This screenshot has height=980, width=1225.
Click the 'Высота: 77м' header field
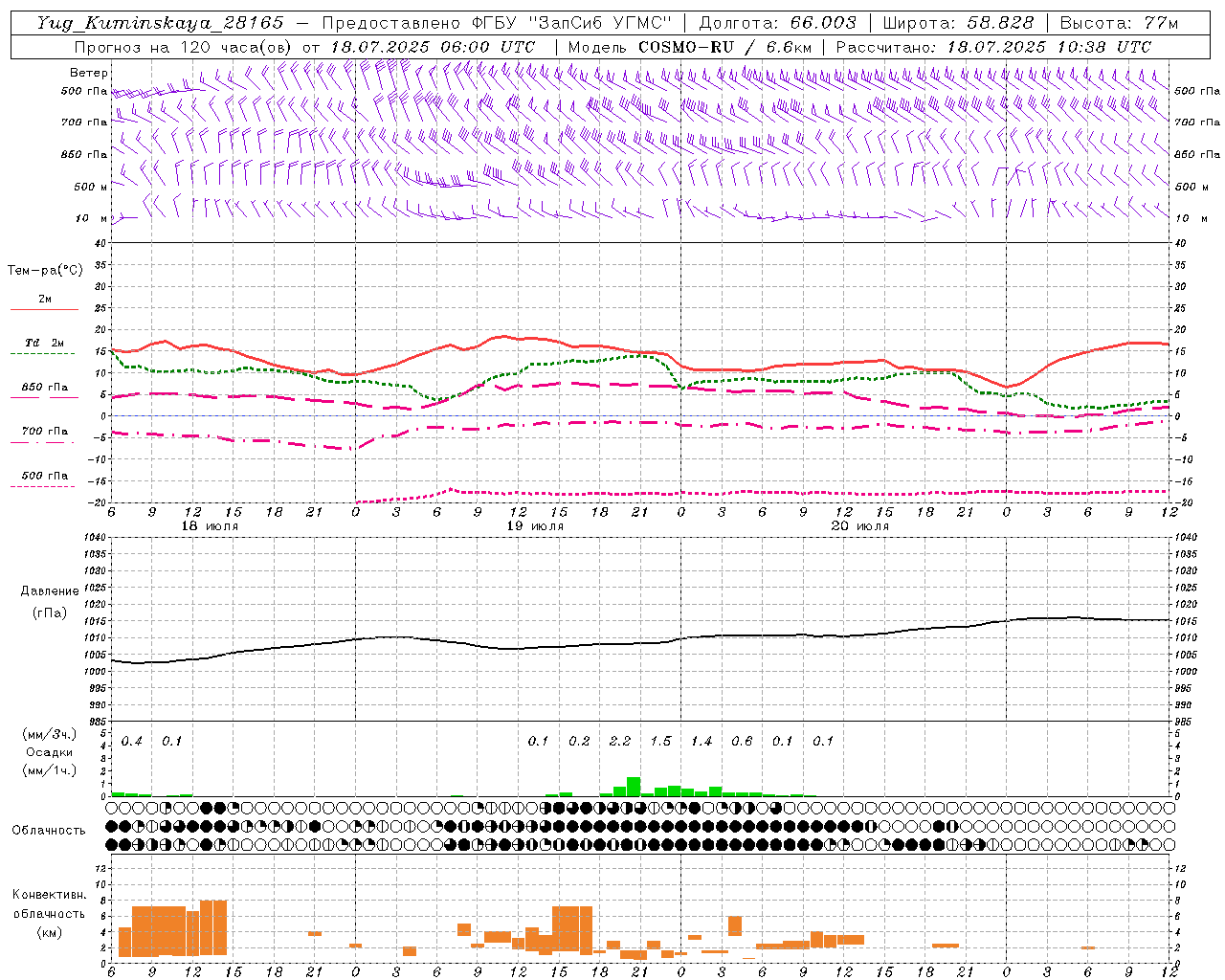[1119, 23]
